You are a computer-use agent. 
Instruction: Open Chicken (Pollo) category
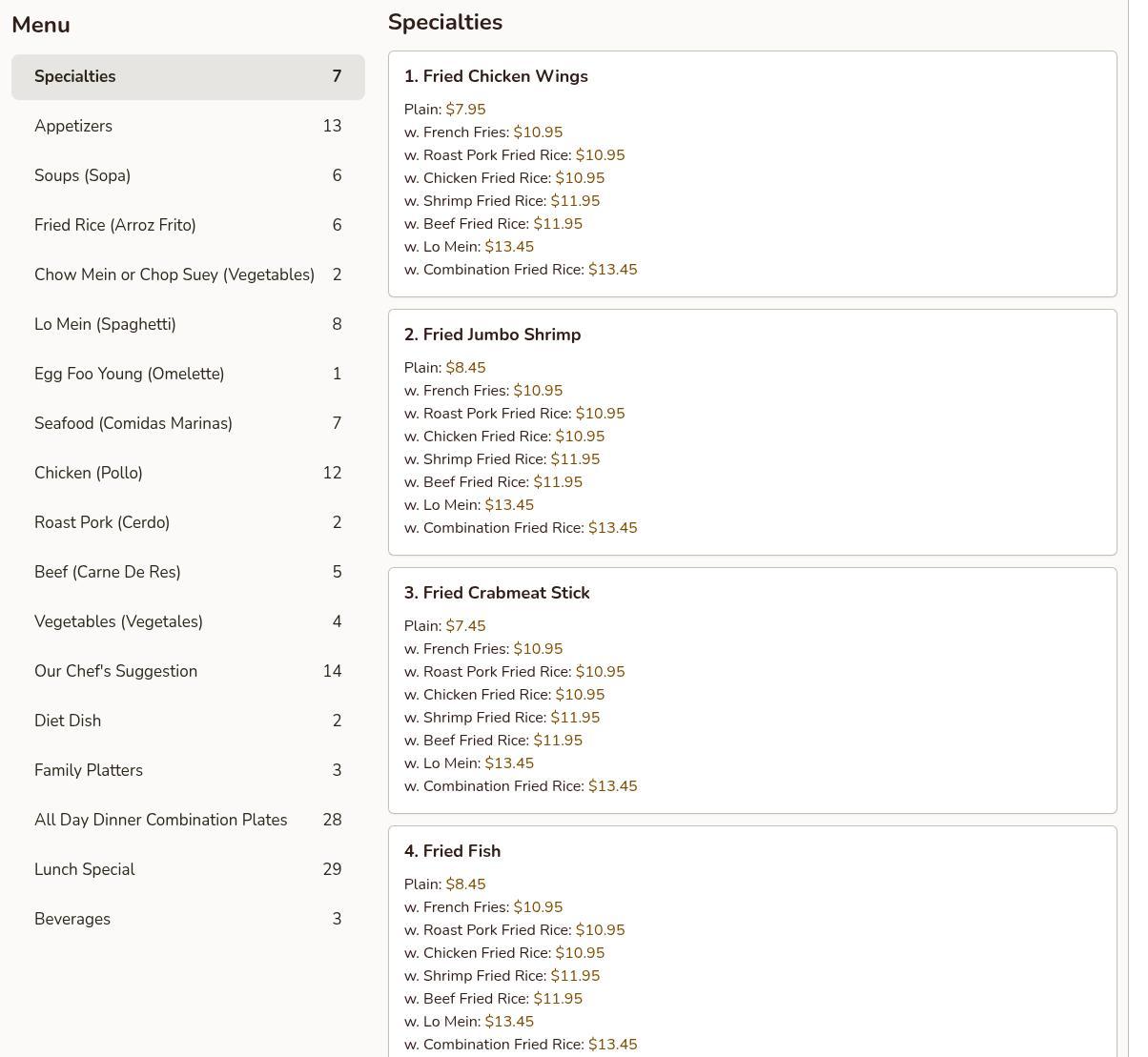188,474
